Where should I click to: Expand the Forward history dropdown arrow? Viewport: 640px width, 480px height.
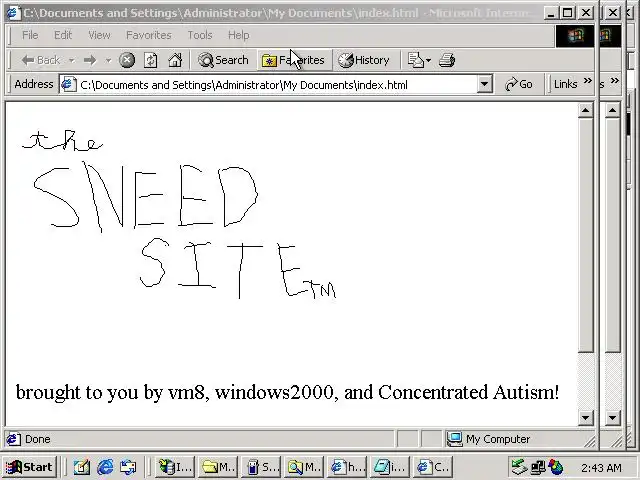[108, 60]
